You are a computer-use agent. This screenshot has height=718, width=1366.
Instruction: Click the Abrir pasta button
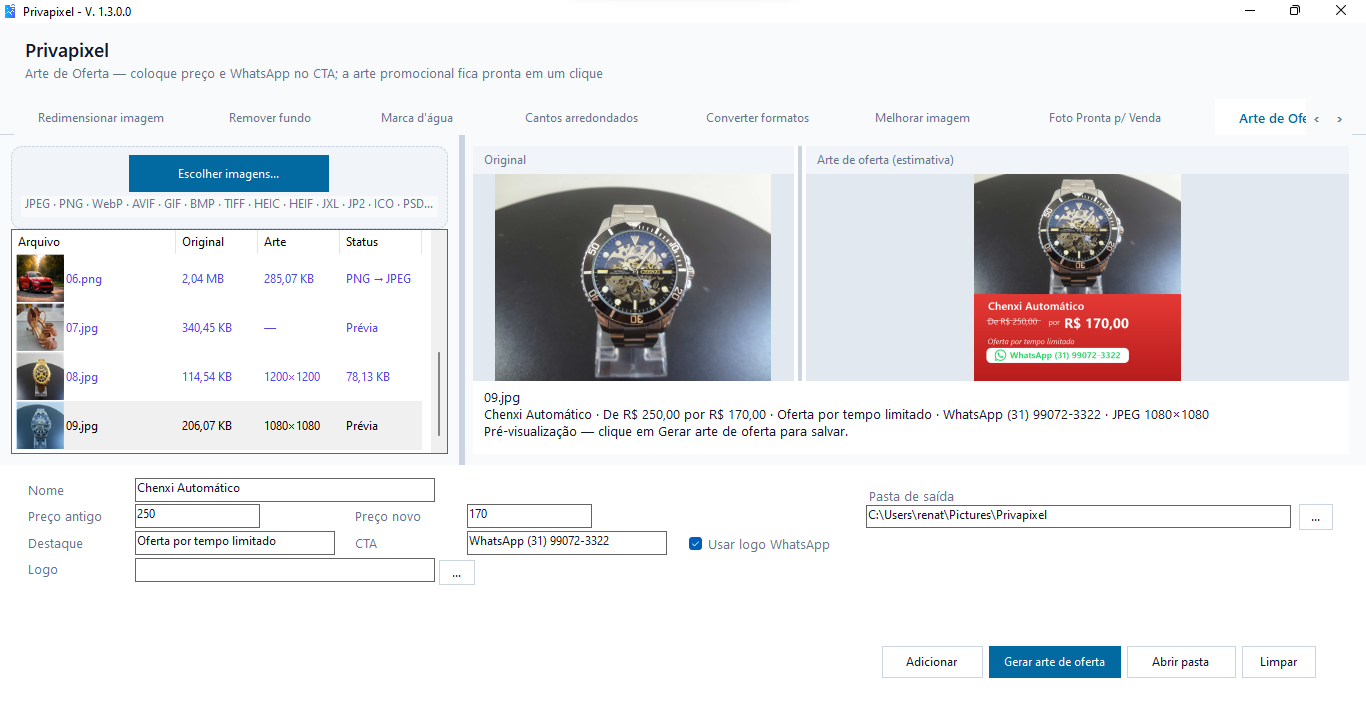1181,662
